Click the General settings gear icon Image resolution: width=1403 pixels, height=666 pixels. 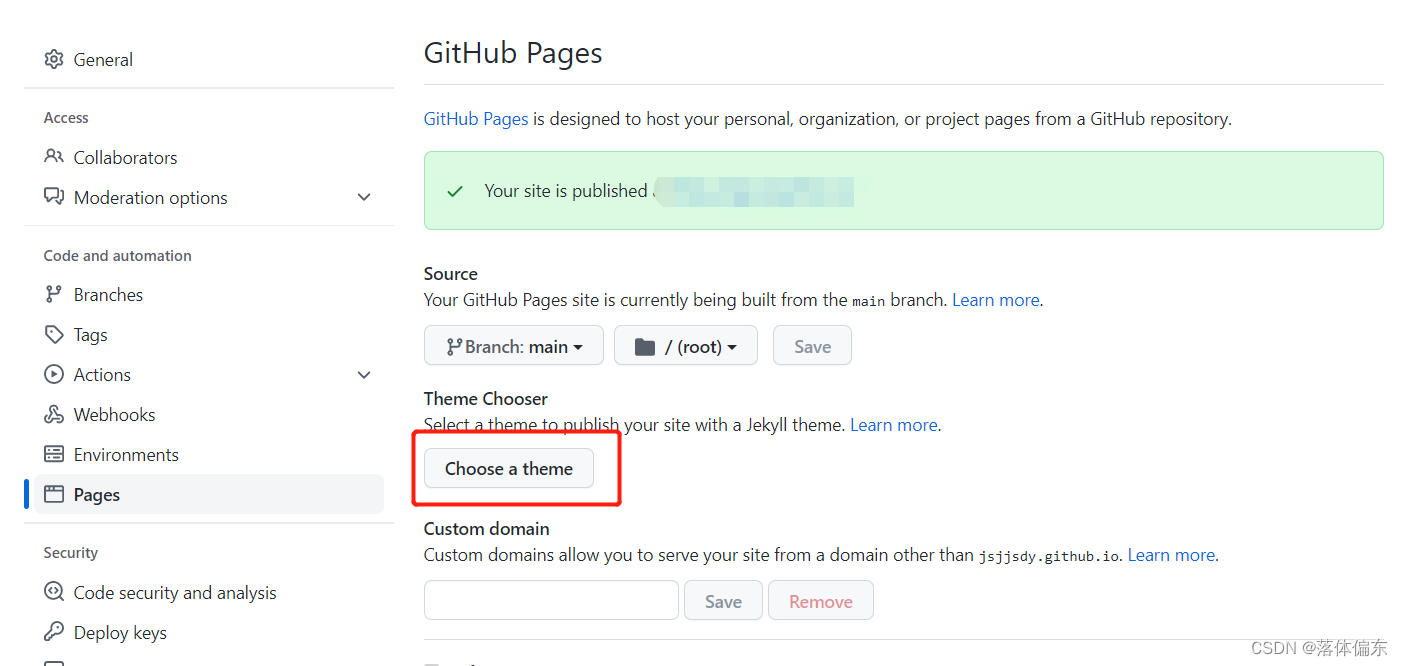[54, 59]
